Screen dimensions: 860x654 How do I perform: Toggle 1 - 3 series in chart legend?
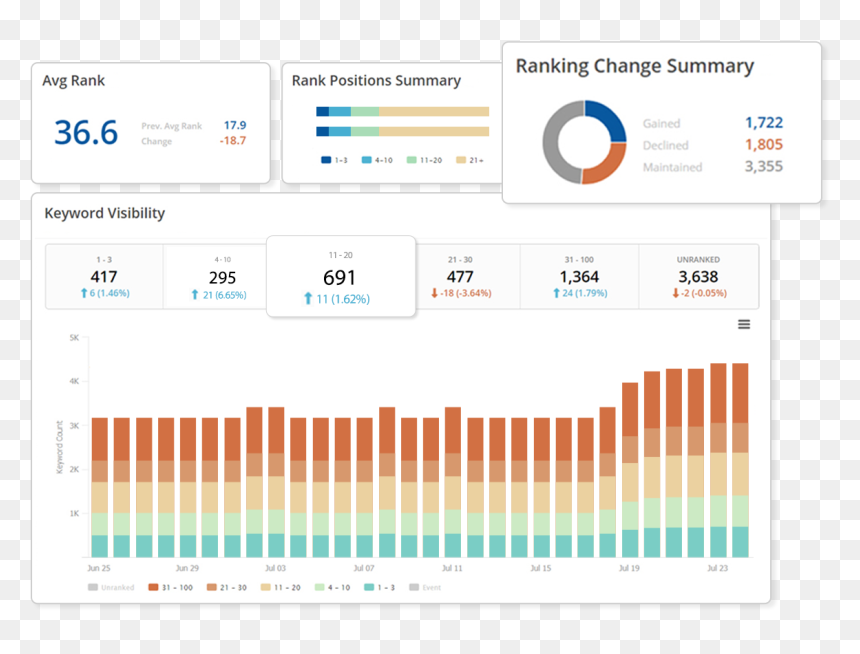point(380,587)
